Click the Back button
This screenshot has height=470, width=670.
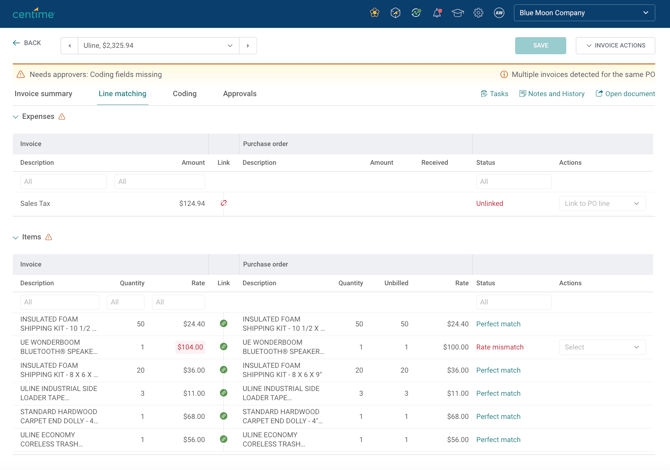(27, 43)
